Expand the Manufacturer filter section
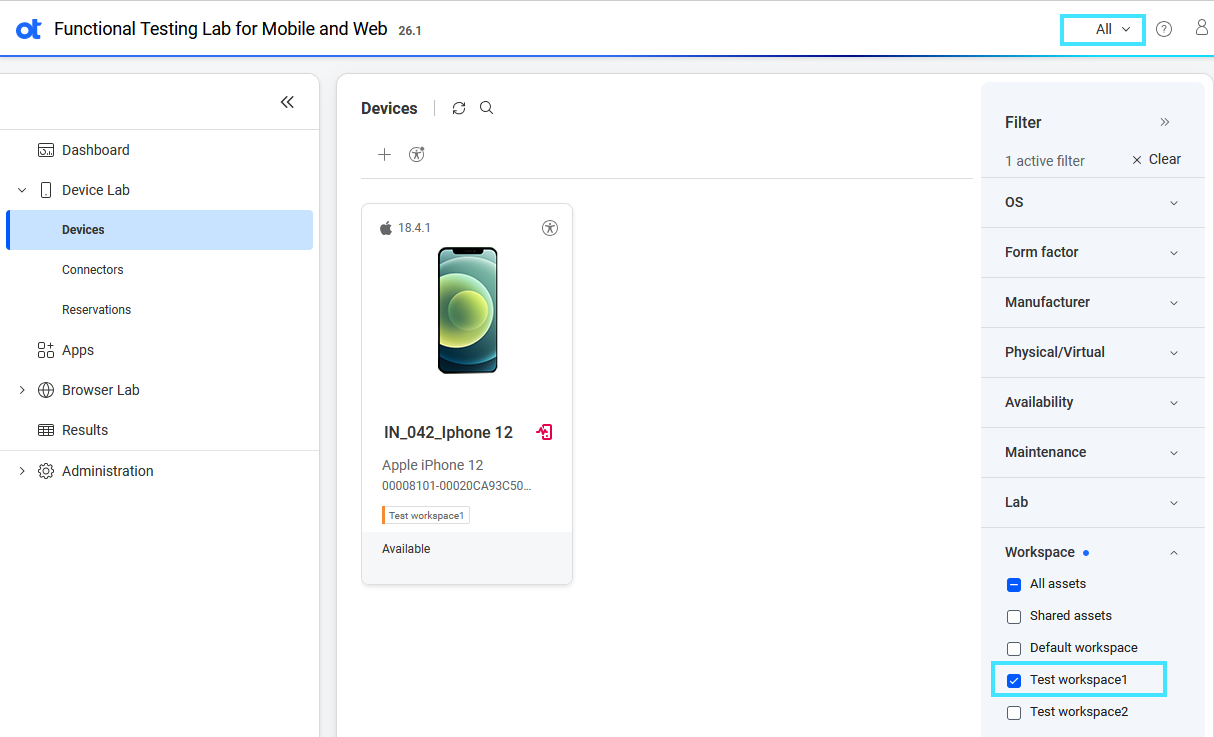 coord(1092,302)
